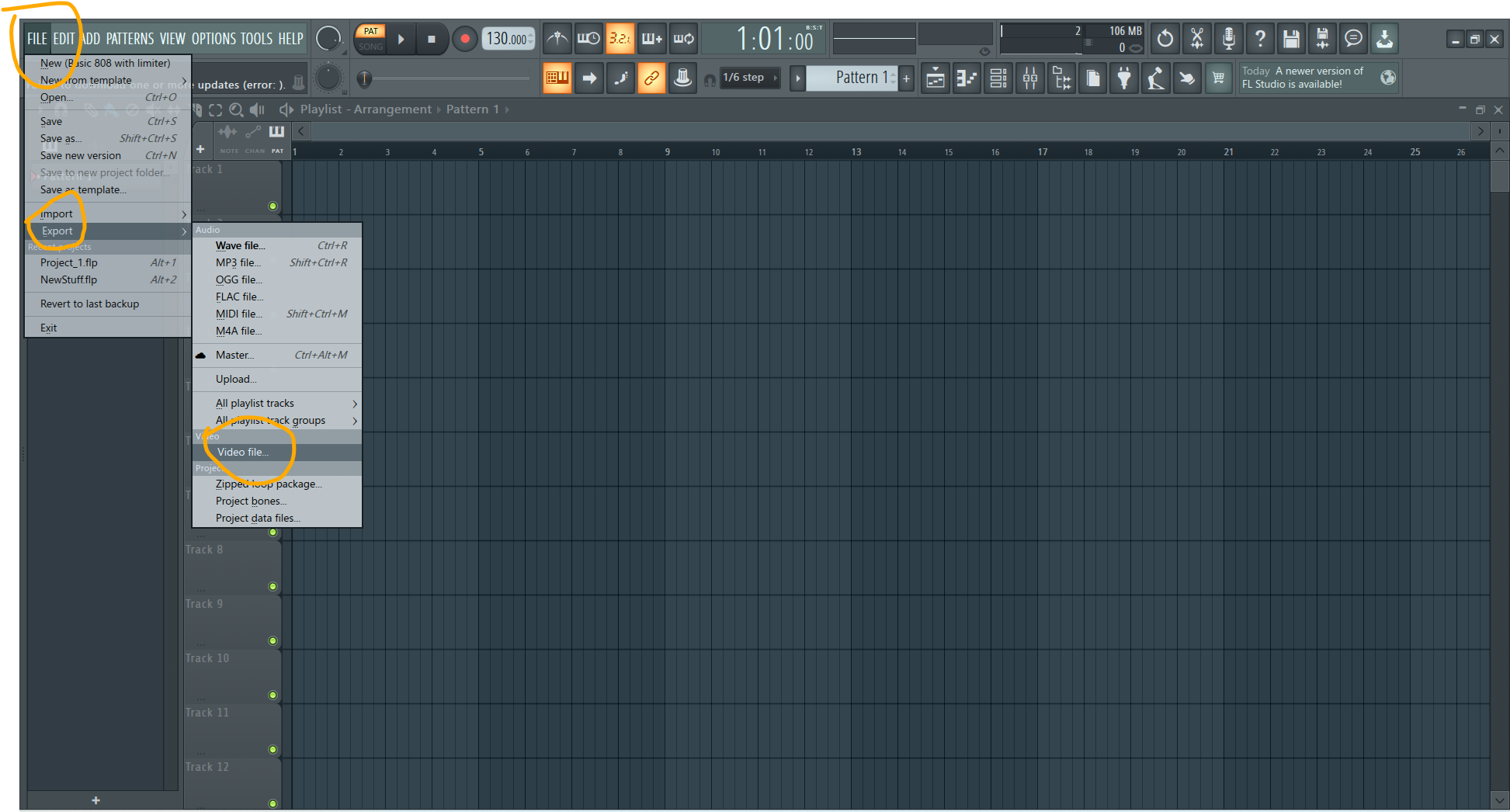
Task: Open the audio editor scissors icon
Action: 1197,38
